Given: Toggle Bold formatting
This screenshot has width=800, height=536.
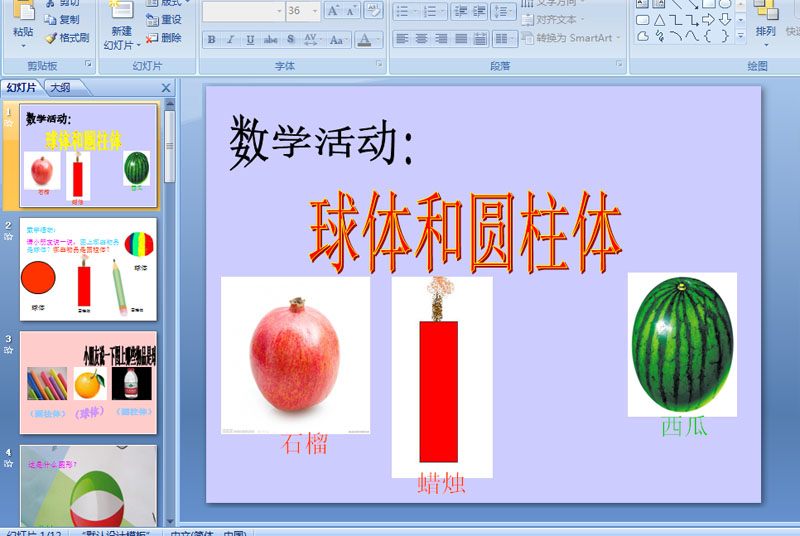Looking at the screenshot, I should tap(212, 40).
